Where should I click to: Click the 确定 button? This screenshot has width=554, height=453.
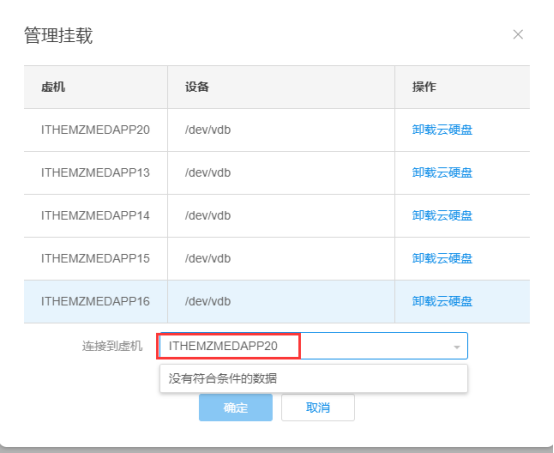pyautogui.click(x=236, y=408)
